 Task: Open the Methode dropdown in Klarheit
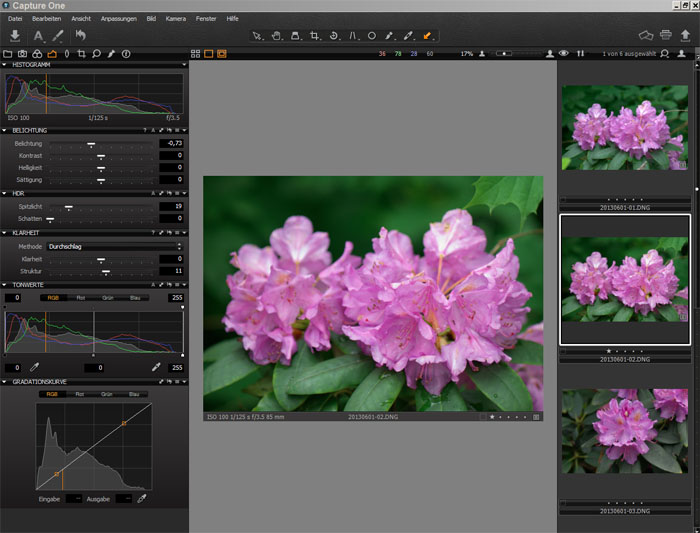click(x=114, y=245)
